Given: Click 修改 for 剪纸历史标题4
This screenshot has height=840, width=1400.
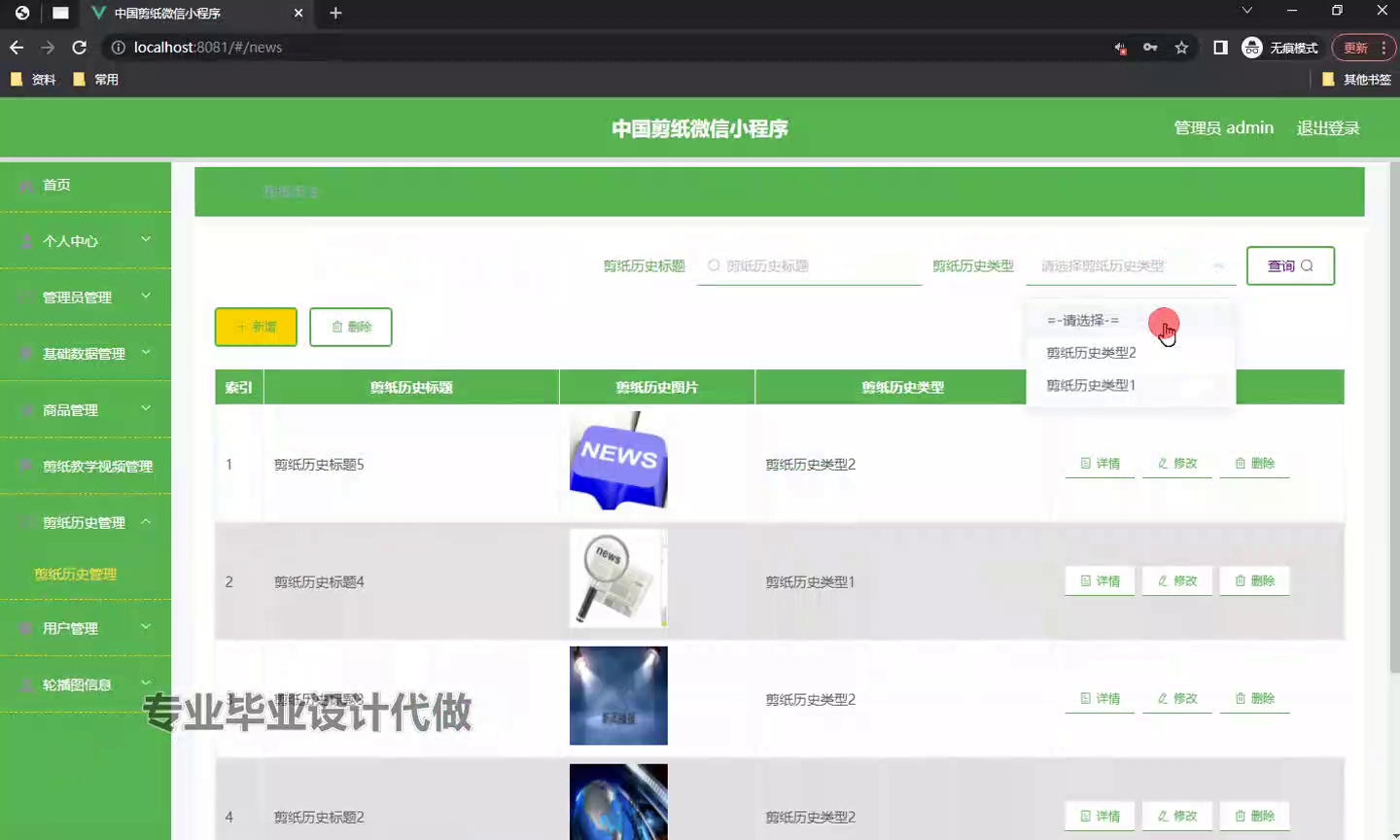Looking at the screenshot, I should [x=1177, y=580].
